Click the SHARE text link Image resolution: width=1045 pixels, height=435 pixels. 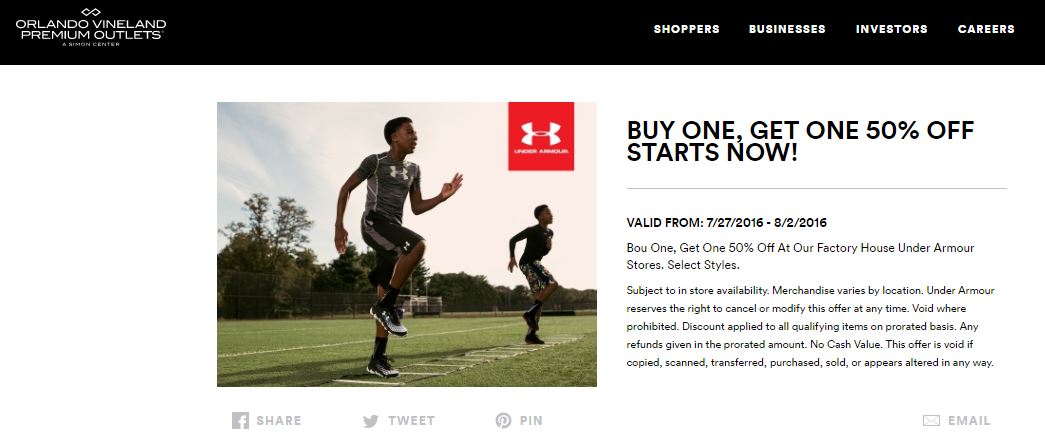278,421
